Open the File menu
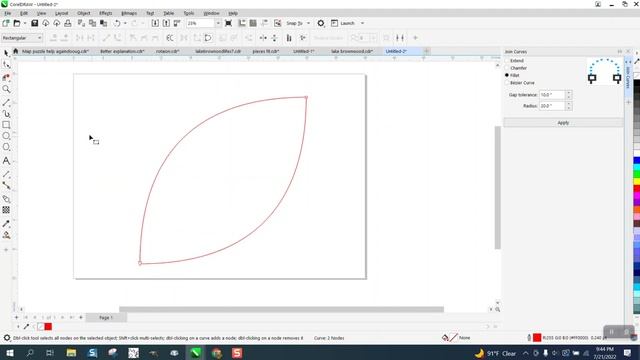 click(x=7, y=13)
